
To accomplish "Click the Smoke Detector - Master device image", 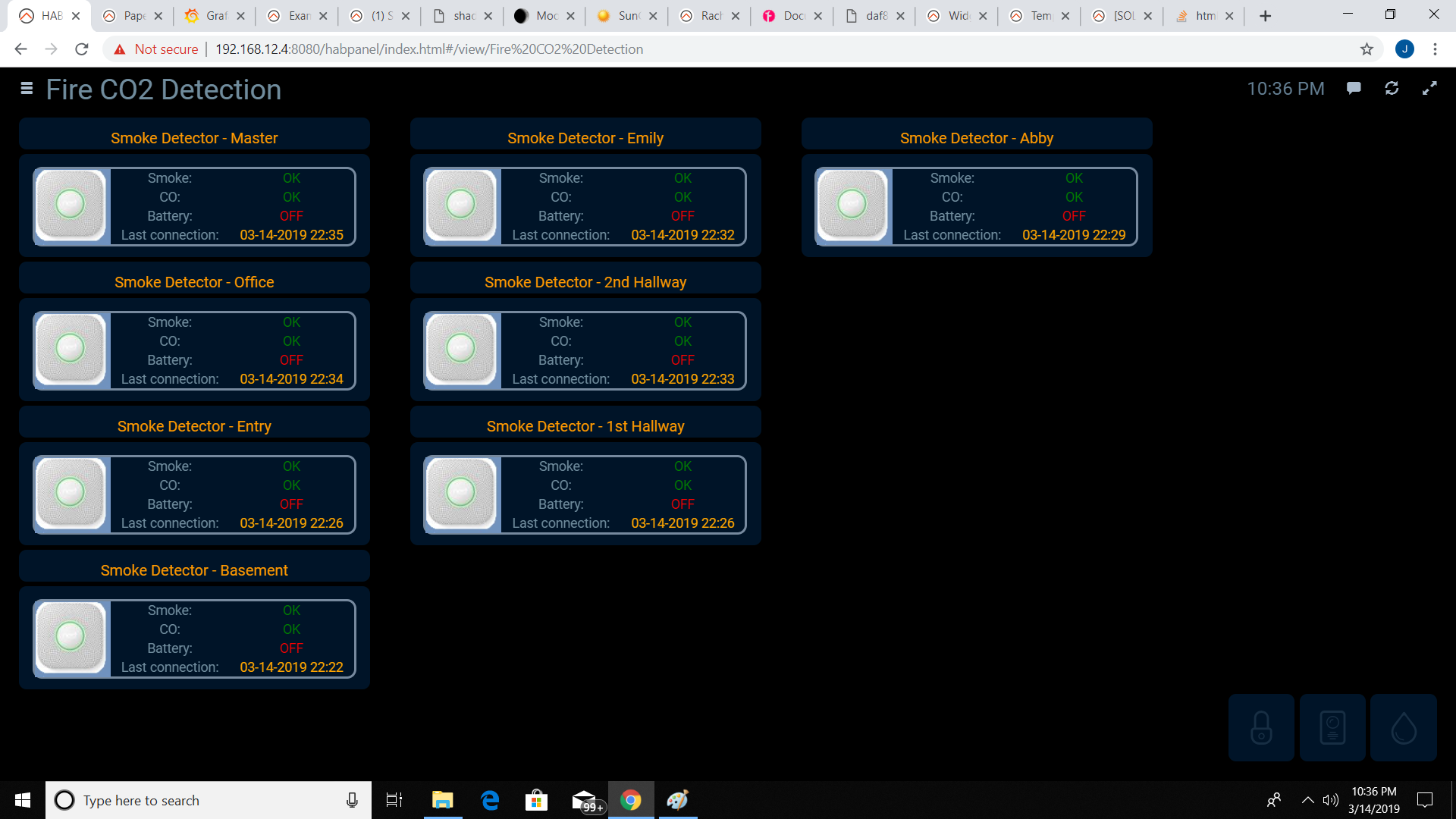I will coord(71,206).
